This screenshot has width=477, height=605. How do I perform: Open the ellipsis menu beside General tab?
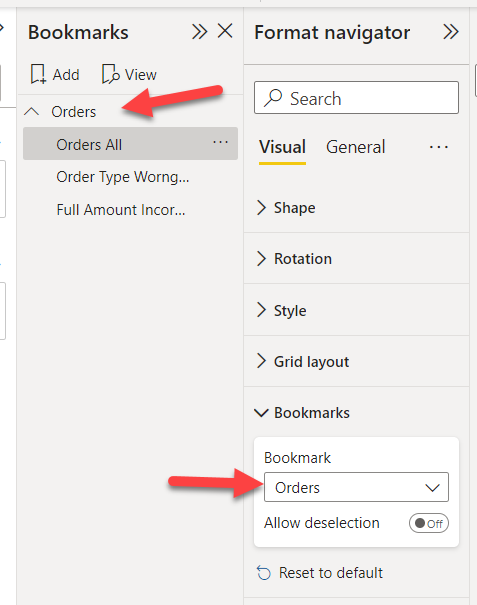point(439,147)
